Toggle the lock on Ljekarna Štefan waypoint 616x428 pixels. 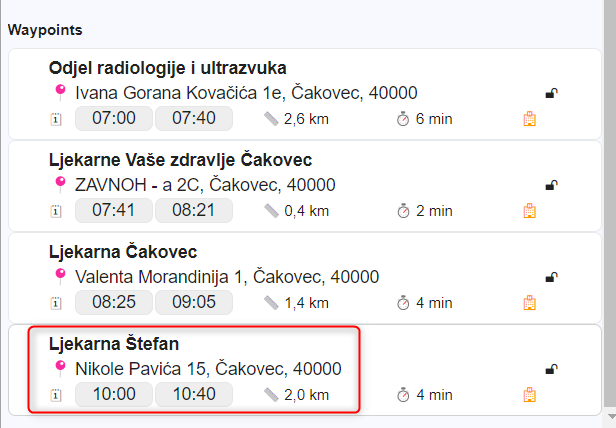(551, 370)
